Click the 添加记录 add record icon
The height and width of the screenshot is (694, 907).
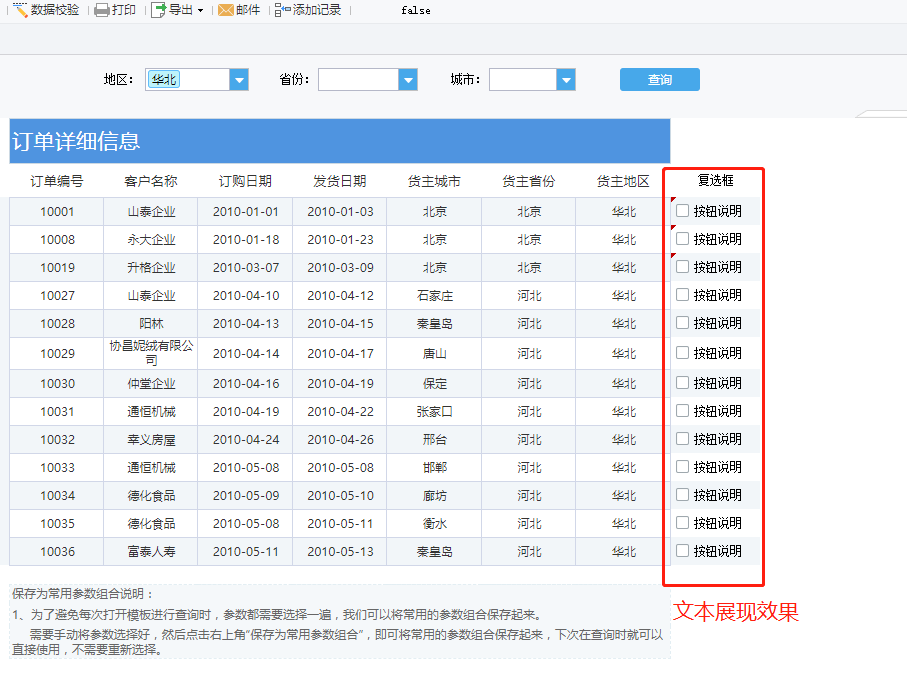coord(282,10)
